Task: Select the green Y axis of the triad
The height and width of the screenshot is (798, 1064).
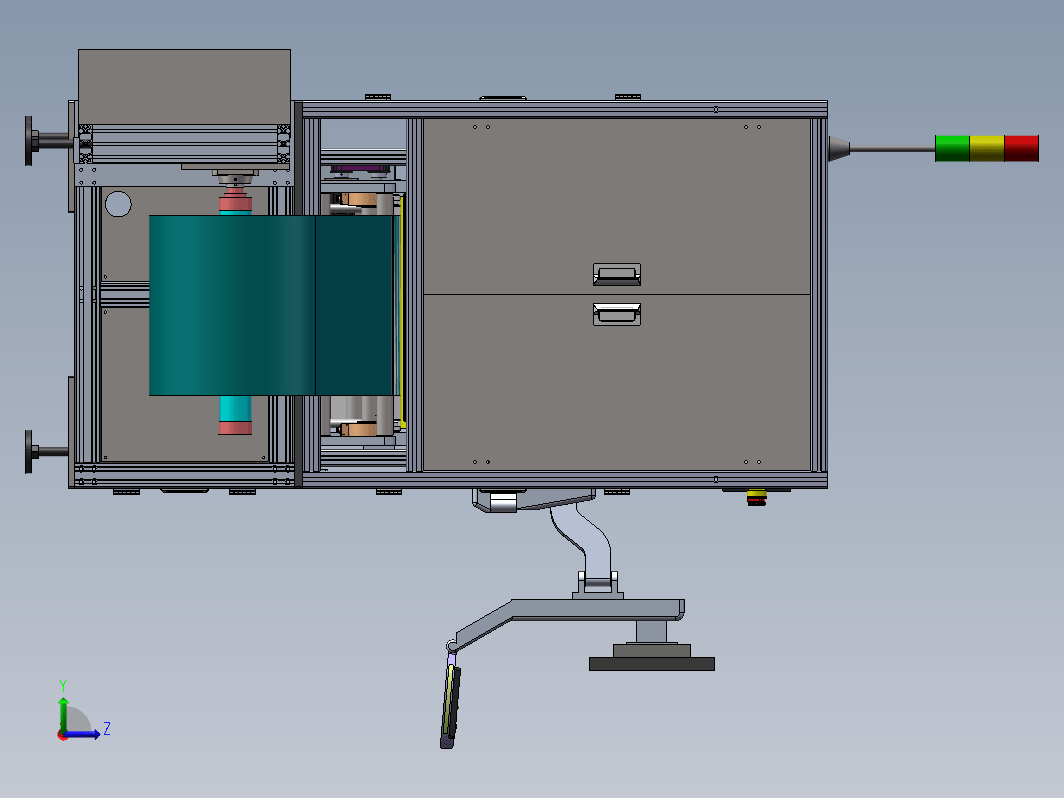Action: point(63,714)
